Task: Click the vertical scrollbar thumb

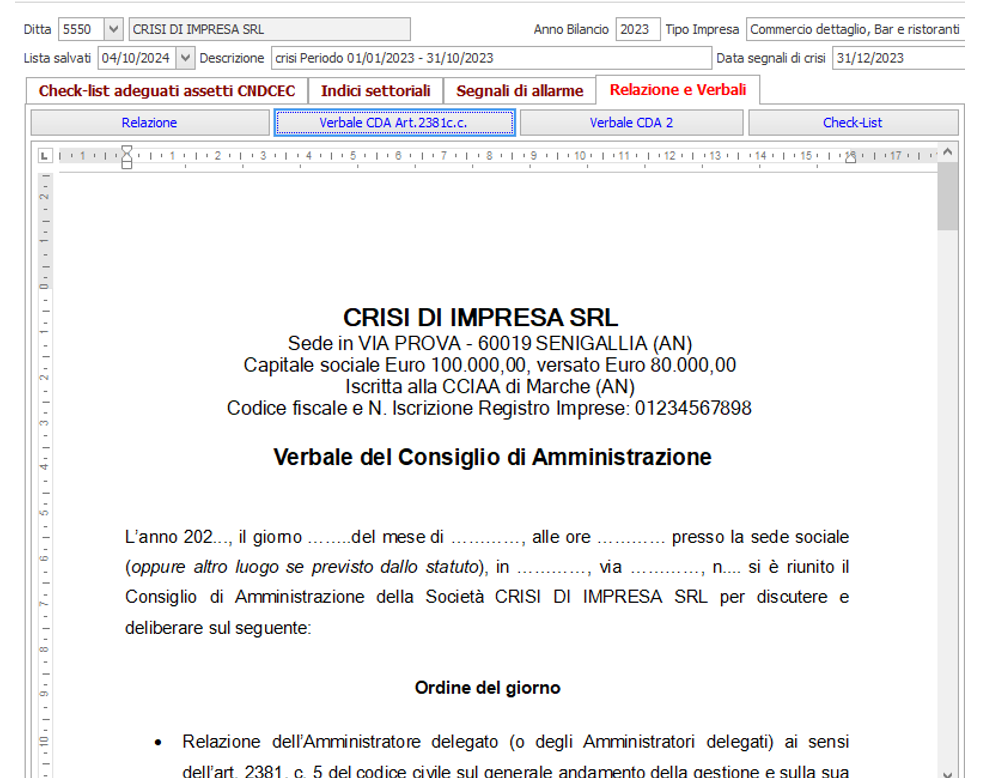Action: pos(947,196)
